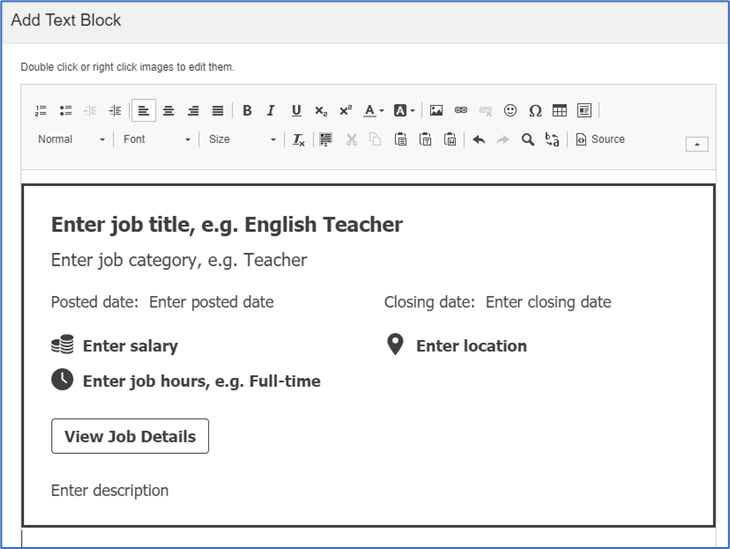Open the Size dropdown
Viewport: 730px width, 549px height.
click(x=242, y=139)
